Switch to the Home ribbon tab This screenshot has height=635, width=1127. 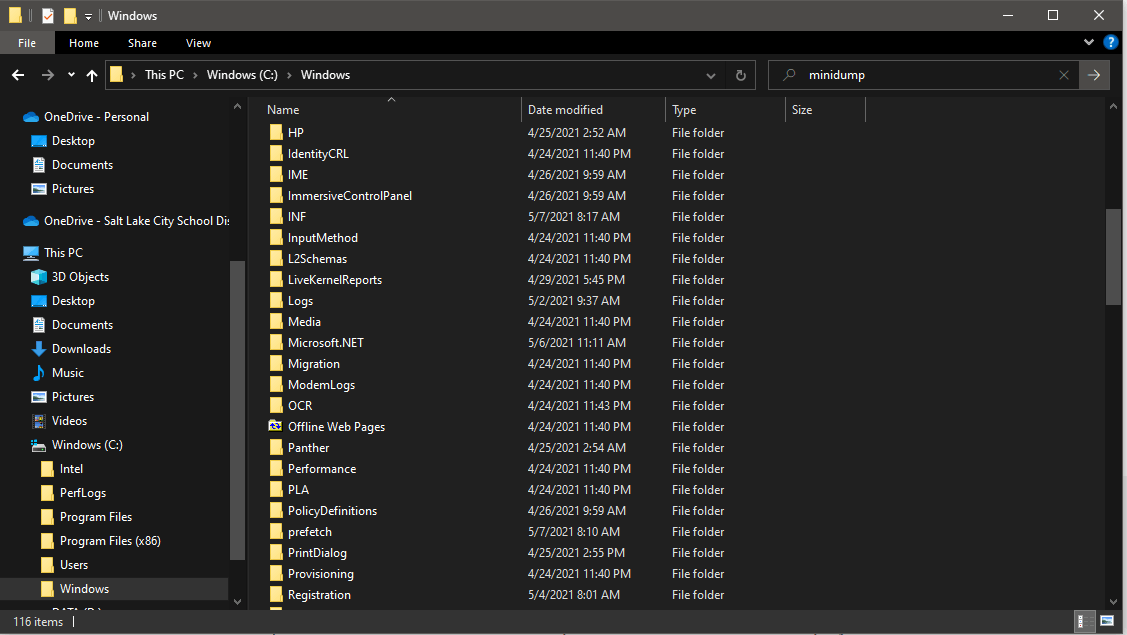point(84,43)
